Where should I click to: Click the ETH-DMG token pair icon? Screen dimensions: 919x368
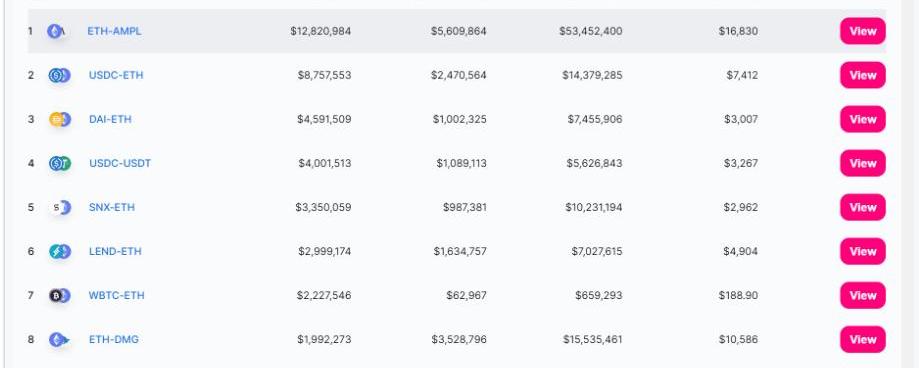(59, 339)
